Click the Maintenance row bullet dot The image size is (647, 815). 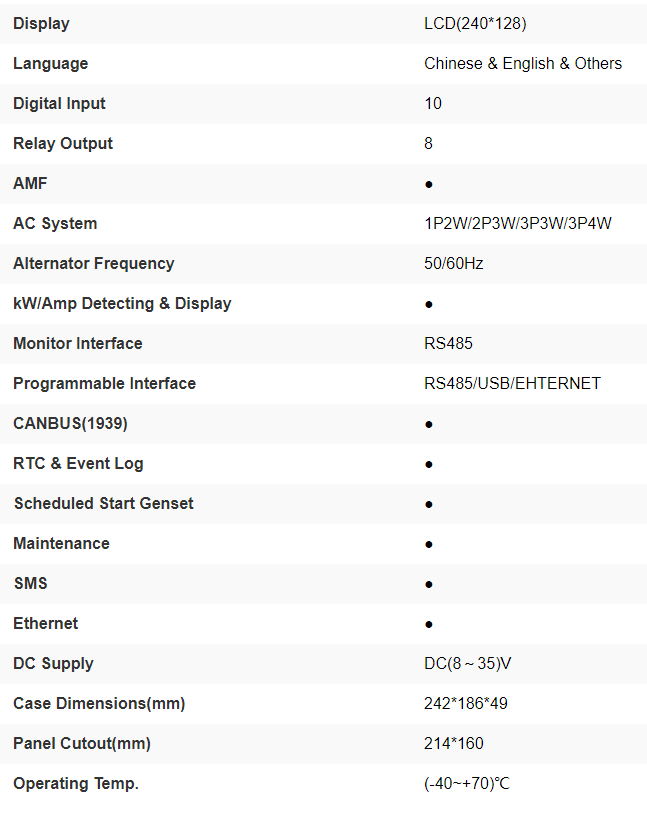point(429,544)
